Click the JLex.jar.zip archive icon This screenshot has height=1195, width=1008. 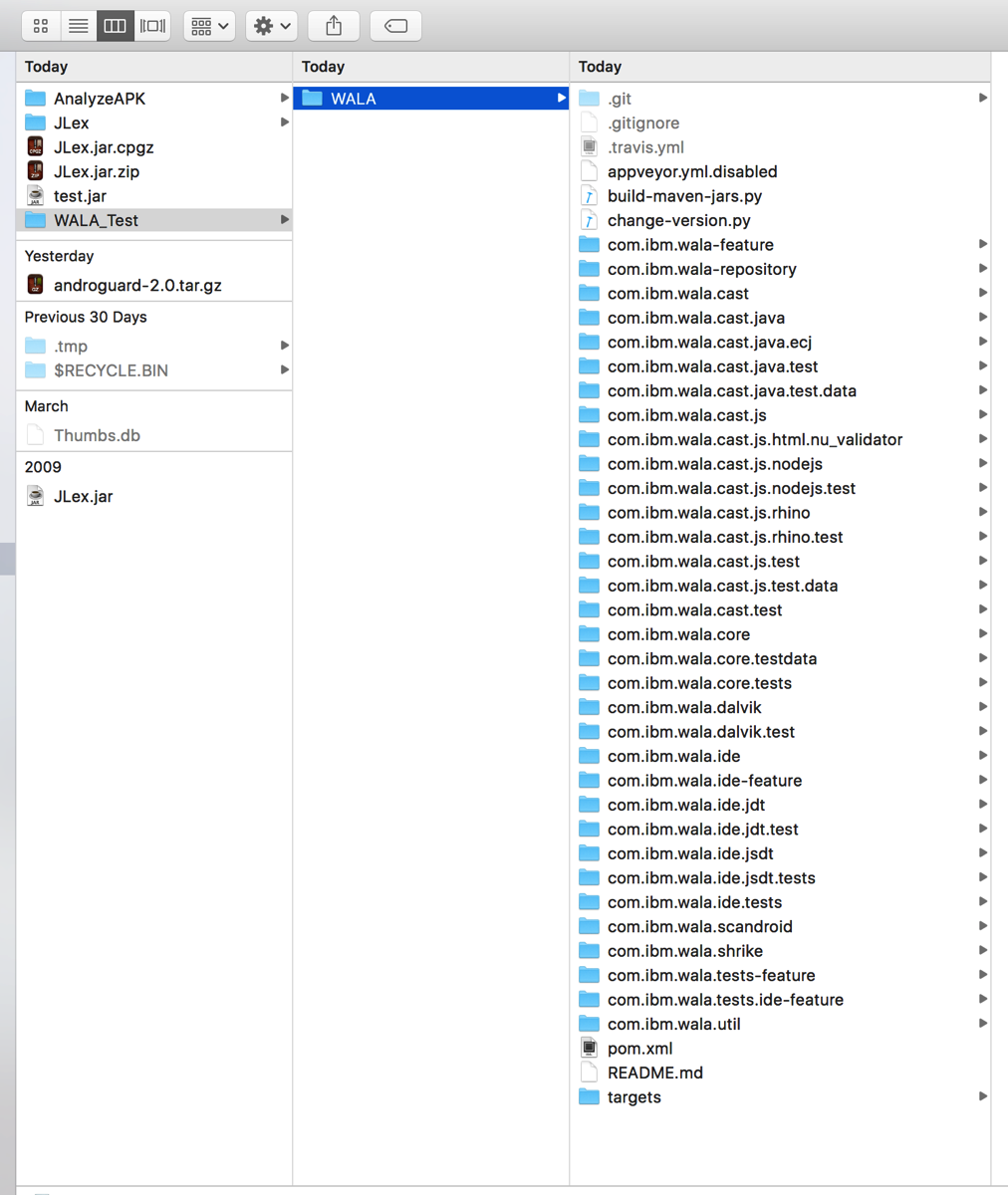pyautogui.click(x=36, y=171)
